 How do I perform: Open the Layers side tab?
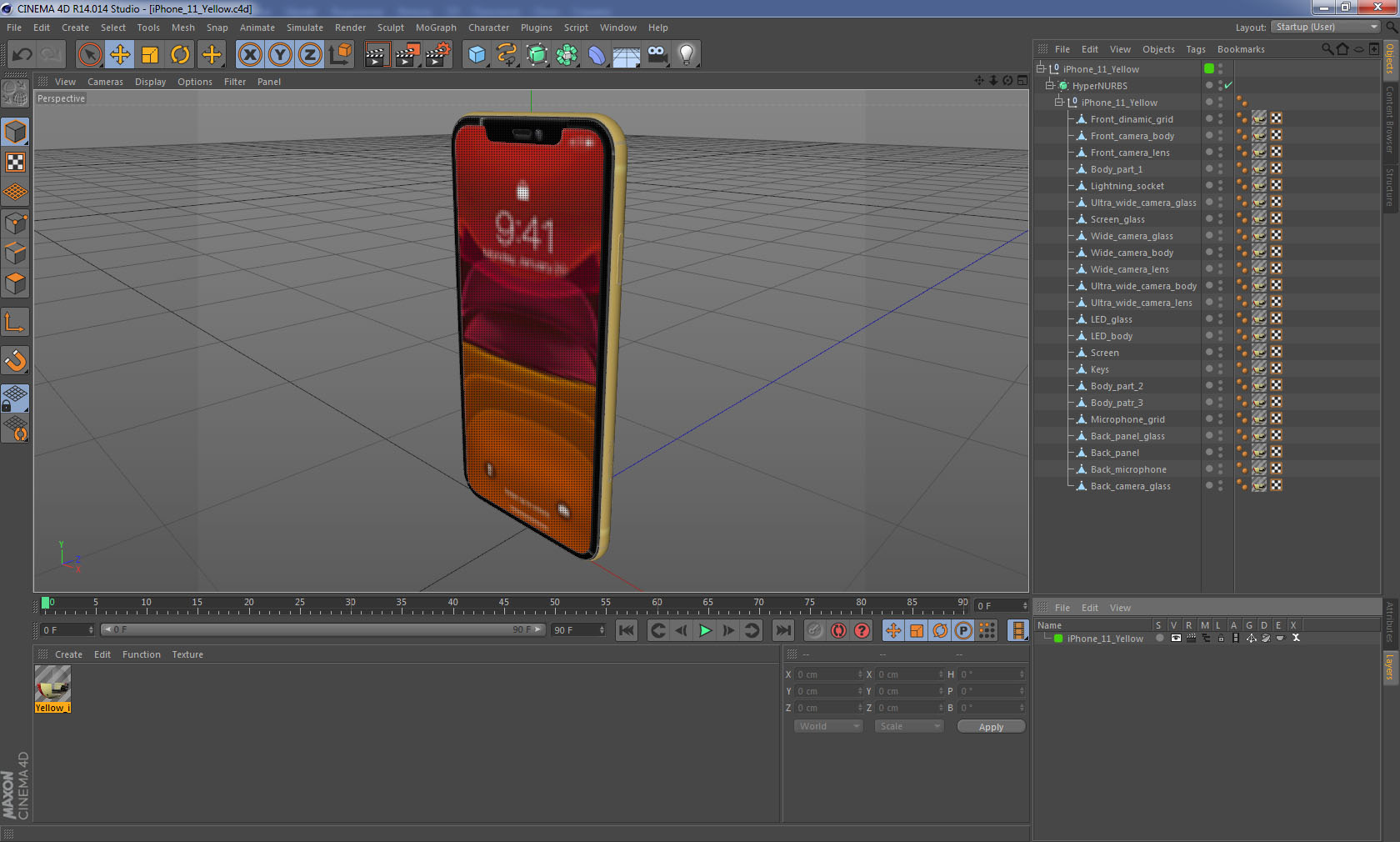1389,667
